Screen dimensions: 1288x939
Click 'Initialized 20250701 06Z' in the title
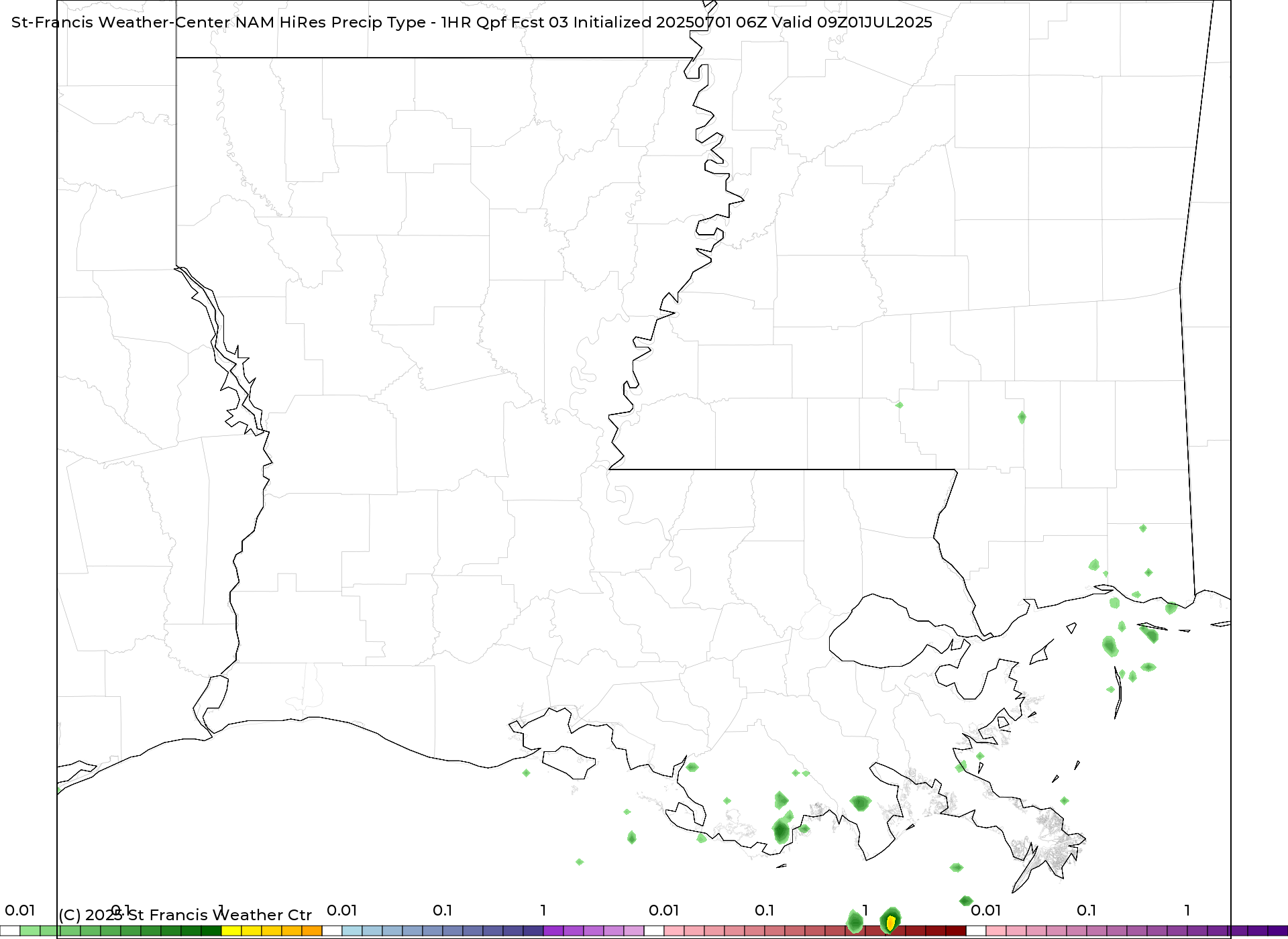click(669, 22)
